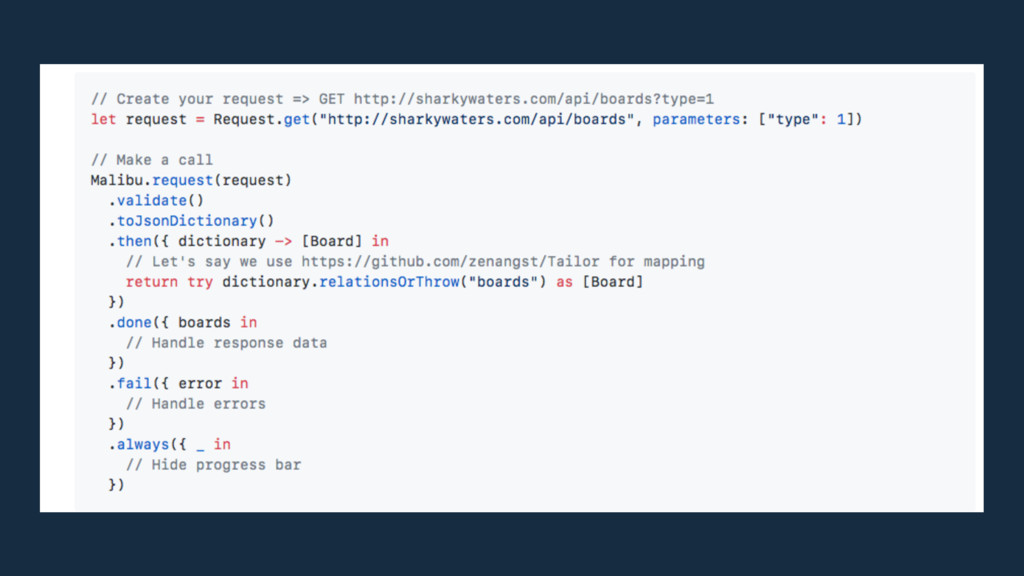Click the .done closure line
This screenshot has height=576, width=1024.
pos(182,322)
